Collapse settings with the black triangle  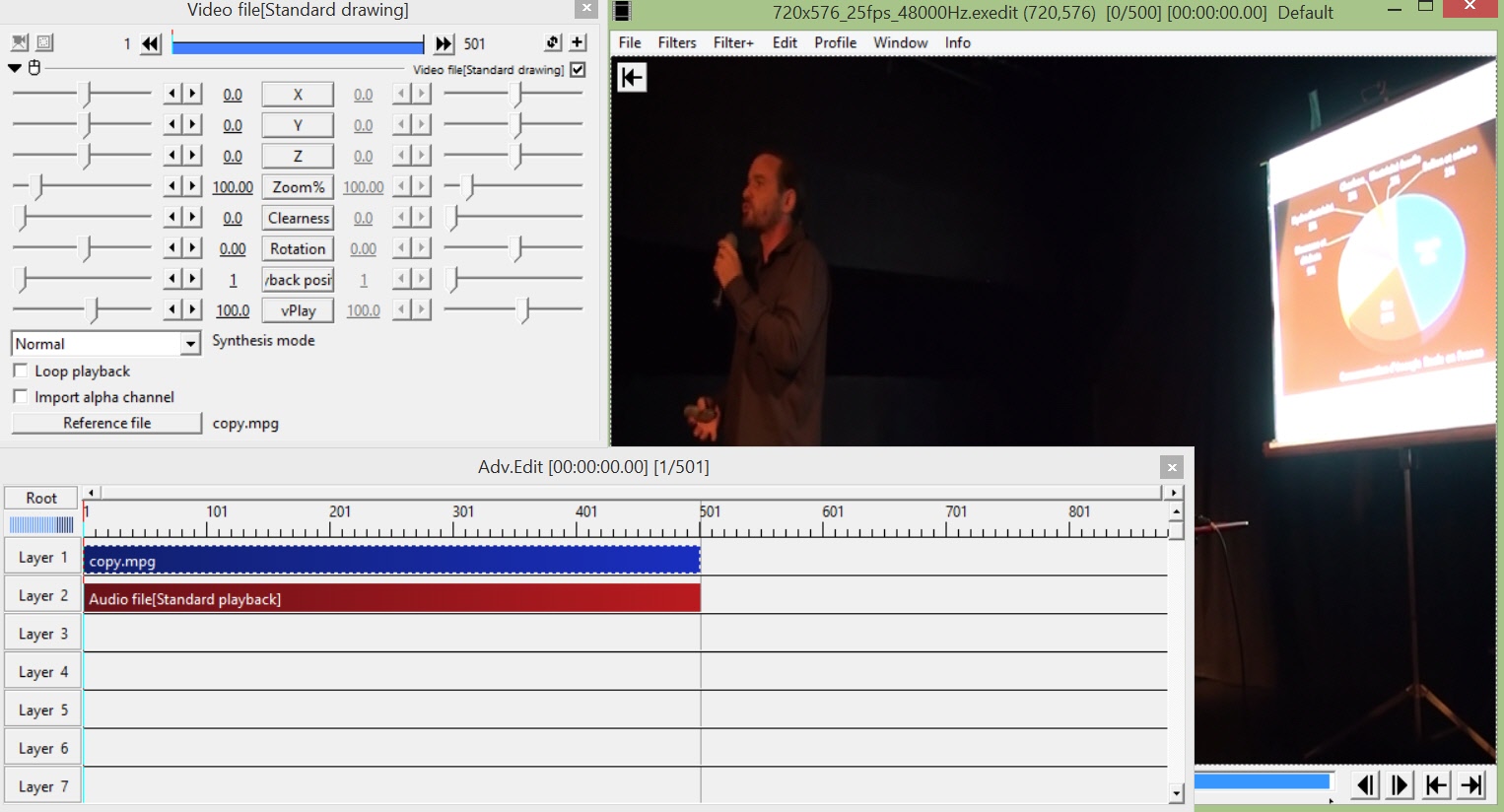pyautogui.click(x=15, y=68)
